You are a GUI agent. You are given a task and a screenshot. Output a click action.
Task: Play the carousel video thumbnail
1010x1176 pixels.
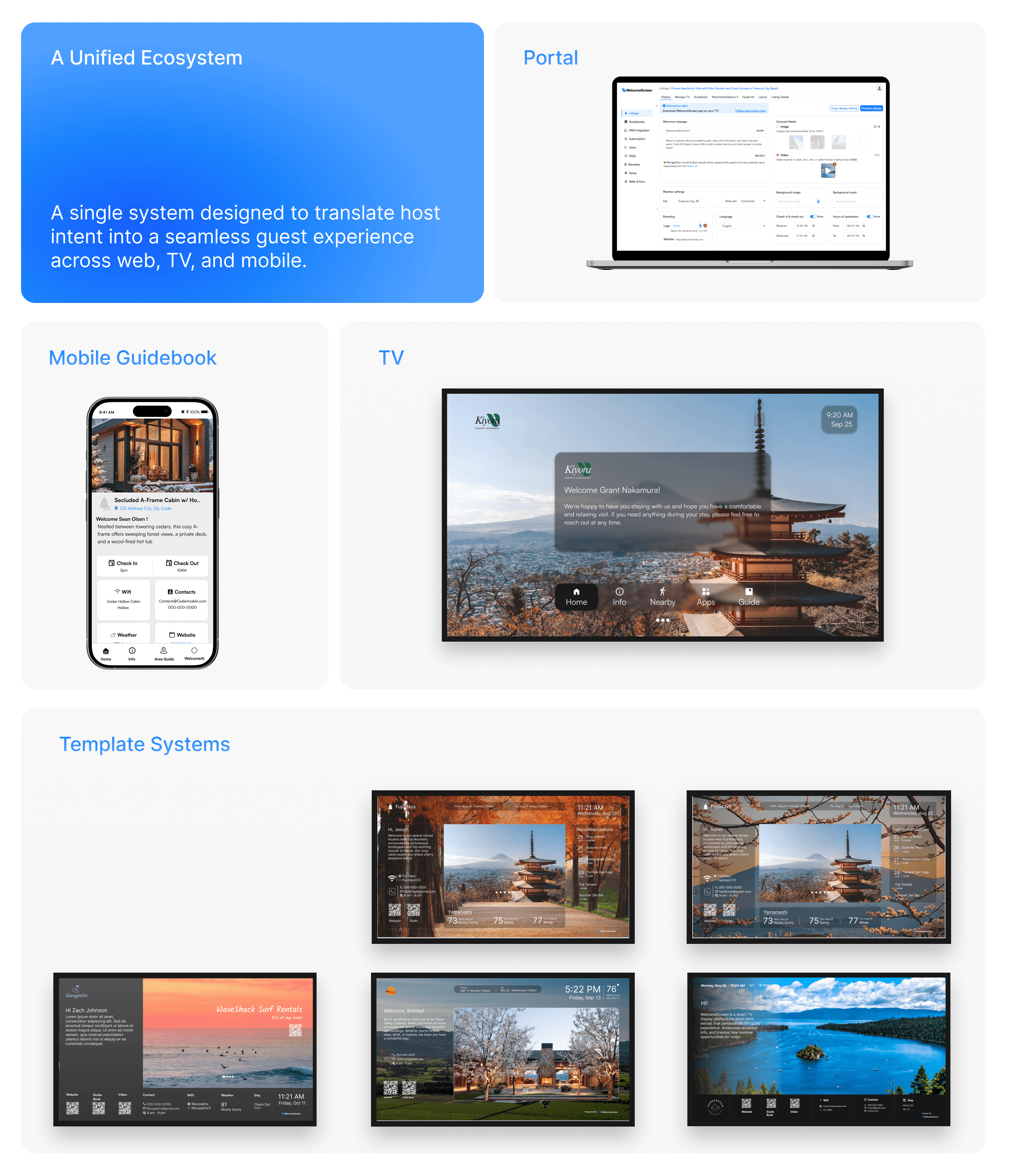point(828,170)
